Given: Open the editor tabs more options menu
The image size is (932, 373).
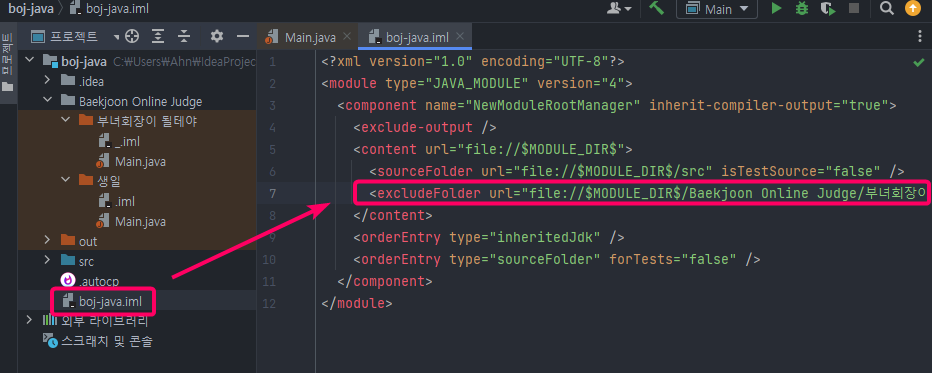Looking at the screenshot, I should pos(920,37).
